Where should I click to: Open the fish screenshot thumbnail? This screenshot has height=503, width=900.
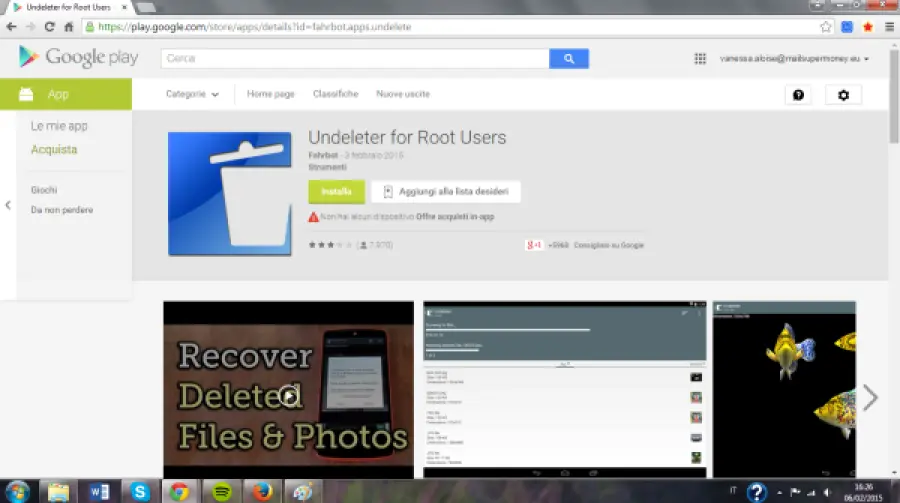click(x=784, y=389)
